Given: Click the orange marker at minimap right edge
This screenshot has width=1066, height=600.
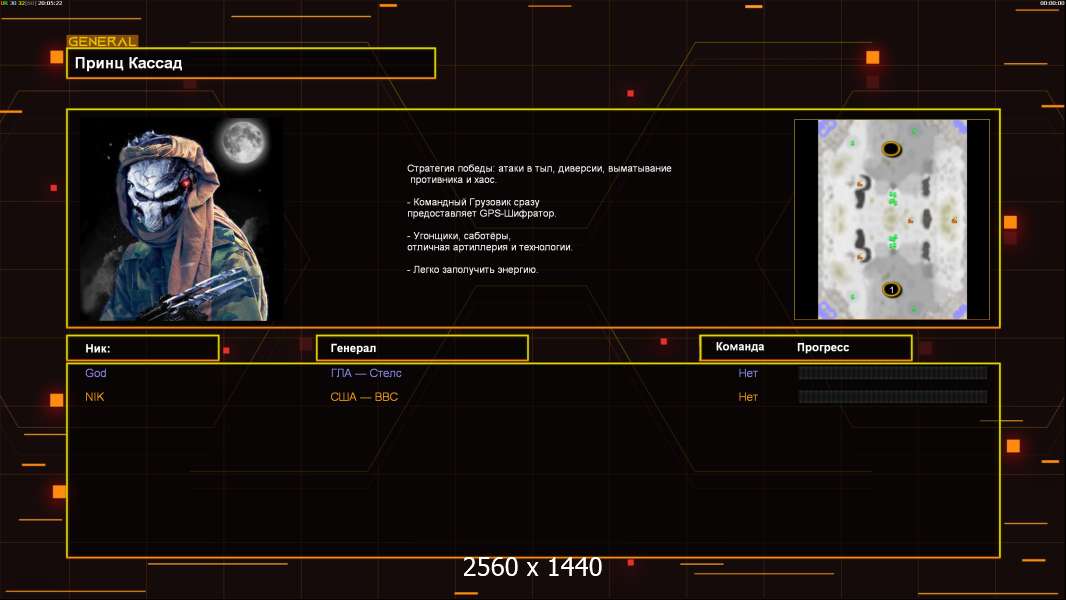Looking at the screenshot, I should (953, 220).
